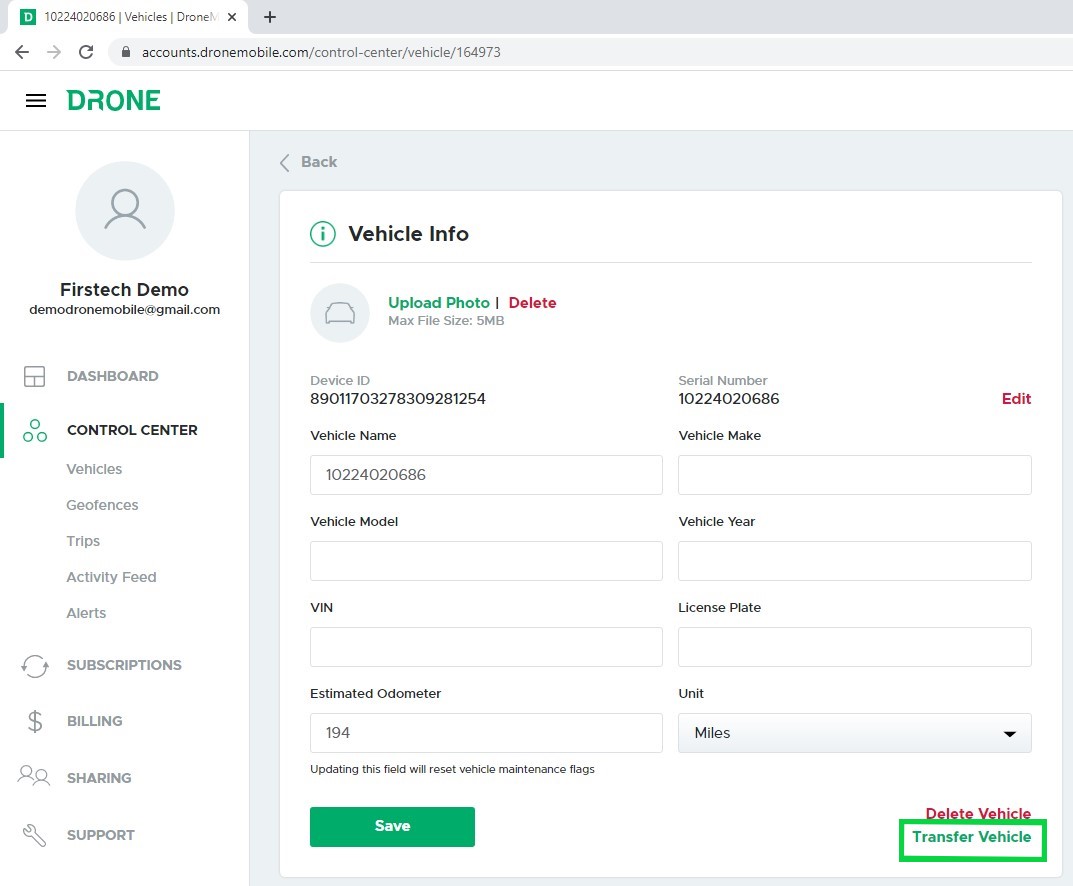Open the Unit dropdown showing Miles
The image size is (1073, 886).
click(x=854, y=732)
